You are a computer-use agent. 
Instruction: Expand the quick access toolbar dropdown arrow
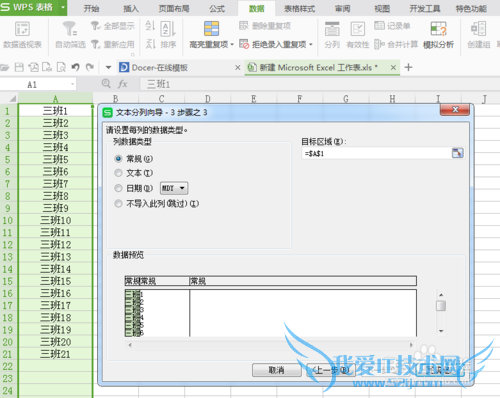click(x=108, y=67)
